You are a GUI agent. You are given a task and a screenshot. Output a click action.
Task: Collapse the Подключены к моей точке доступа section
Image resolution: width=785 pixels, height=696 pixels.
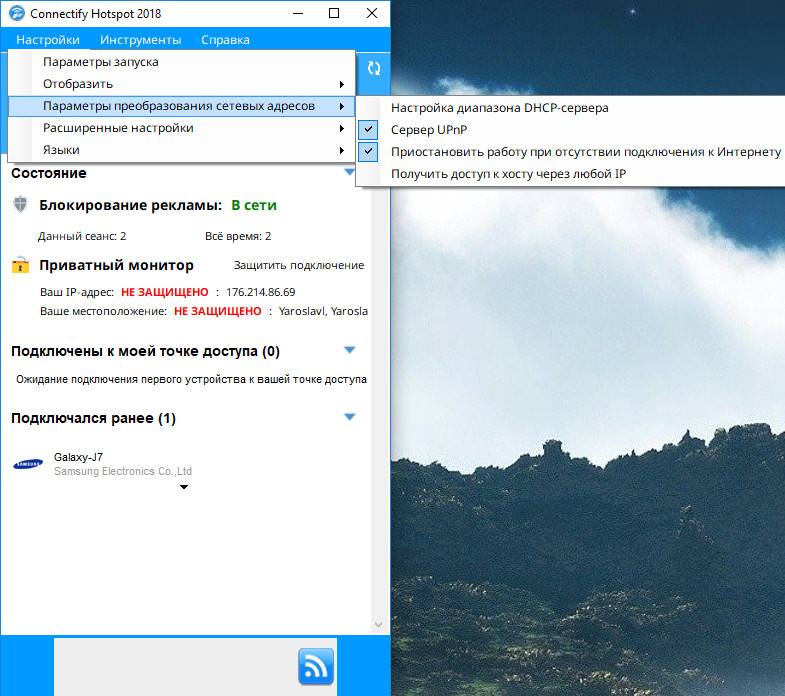pos(349,350)
